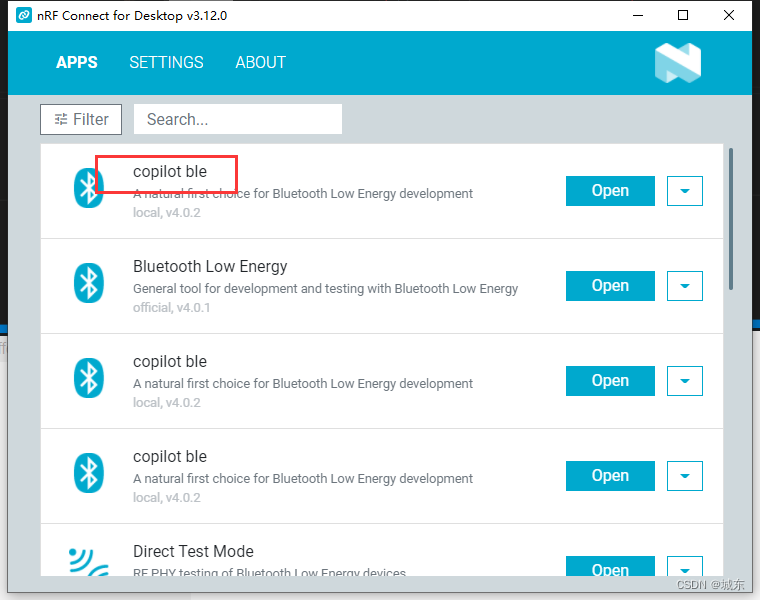
Task: Open the Bluetooth Low Energy app
Action: (610, 286)
